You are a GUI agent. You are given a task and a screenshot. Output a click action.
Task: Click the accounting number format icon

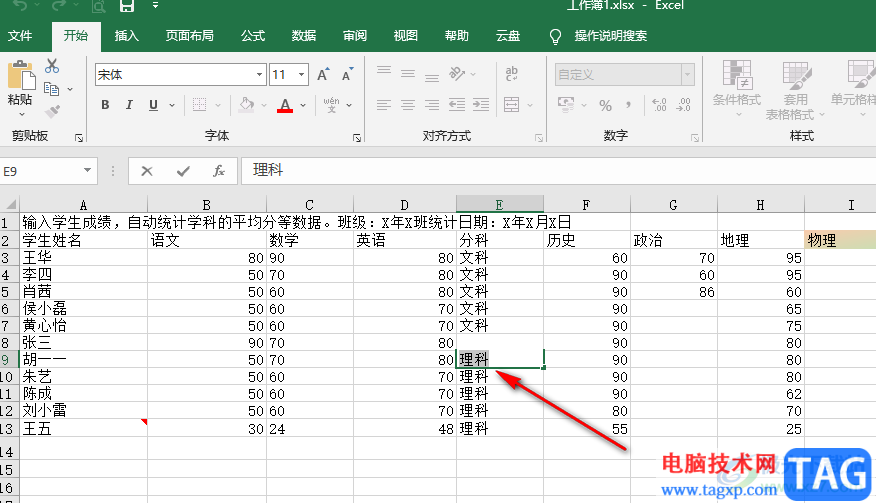coord(566,105)
